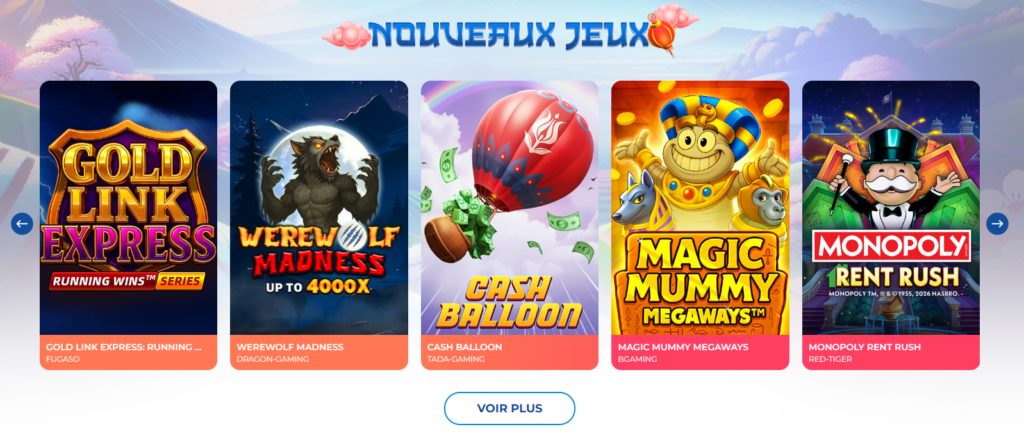Open the Monopoly Rent Rush artwork
The height and width of the screenshot is (436, 1024).
click(x=891, y=208)
